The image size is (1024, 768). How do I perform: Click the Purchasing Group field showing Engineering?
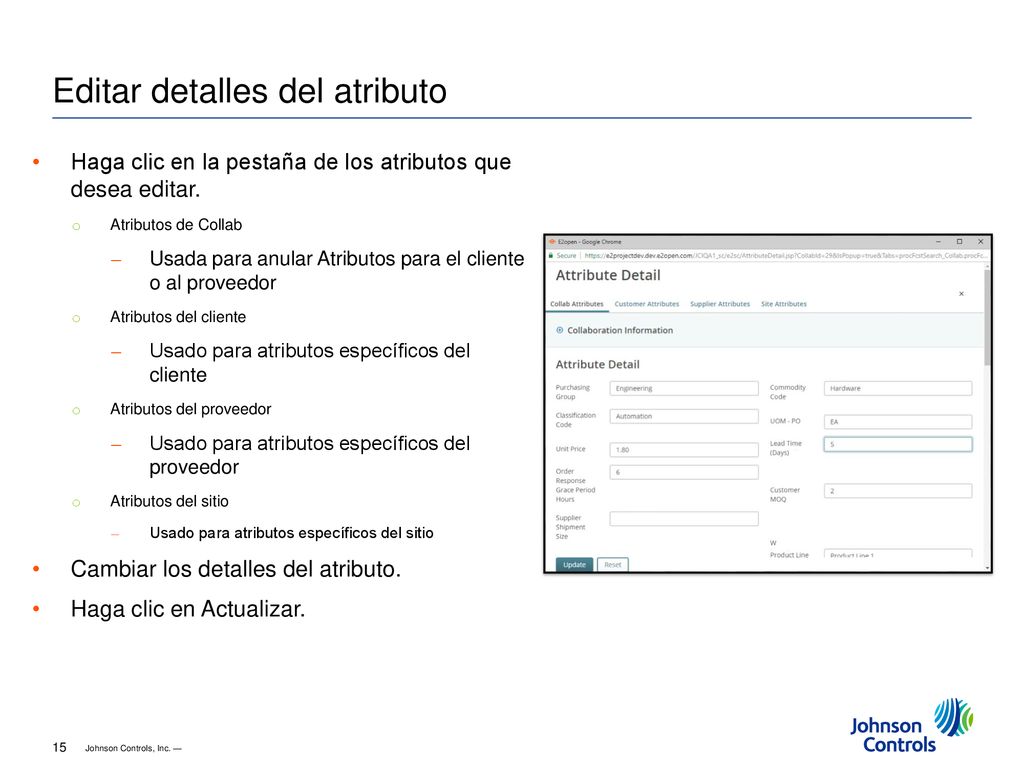pos(684,389)
